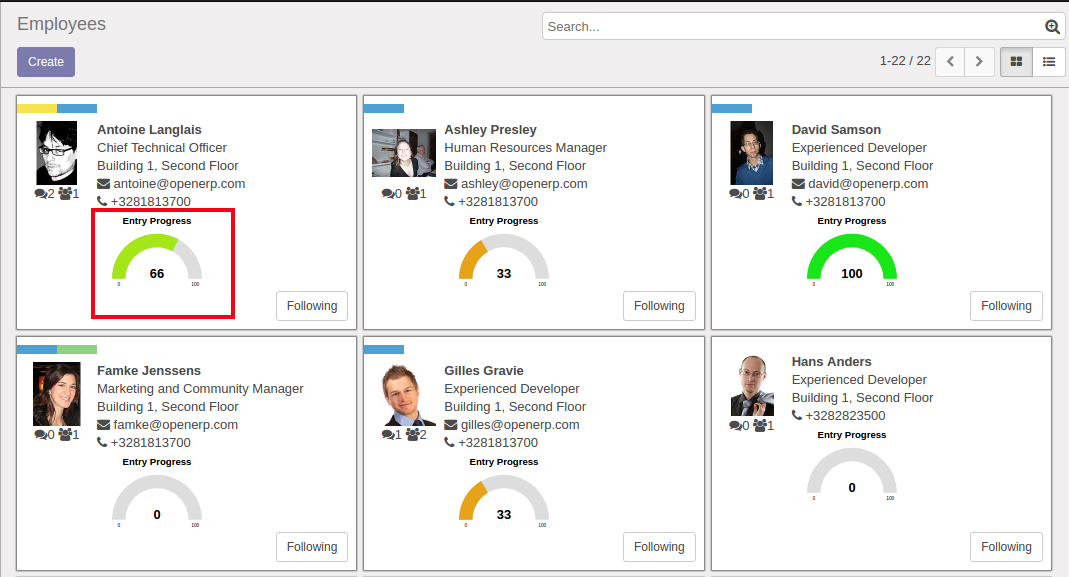Screen dimensions: 1069x577
Task: Go to previous page arrow
Action: 950,62
